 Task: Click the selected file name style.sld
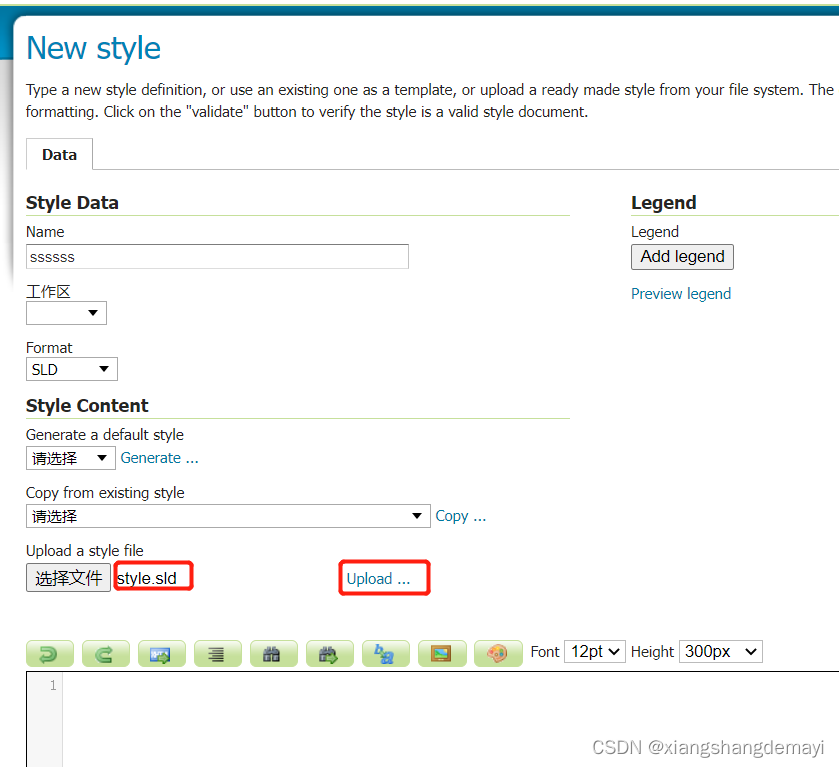click(147, 578)
